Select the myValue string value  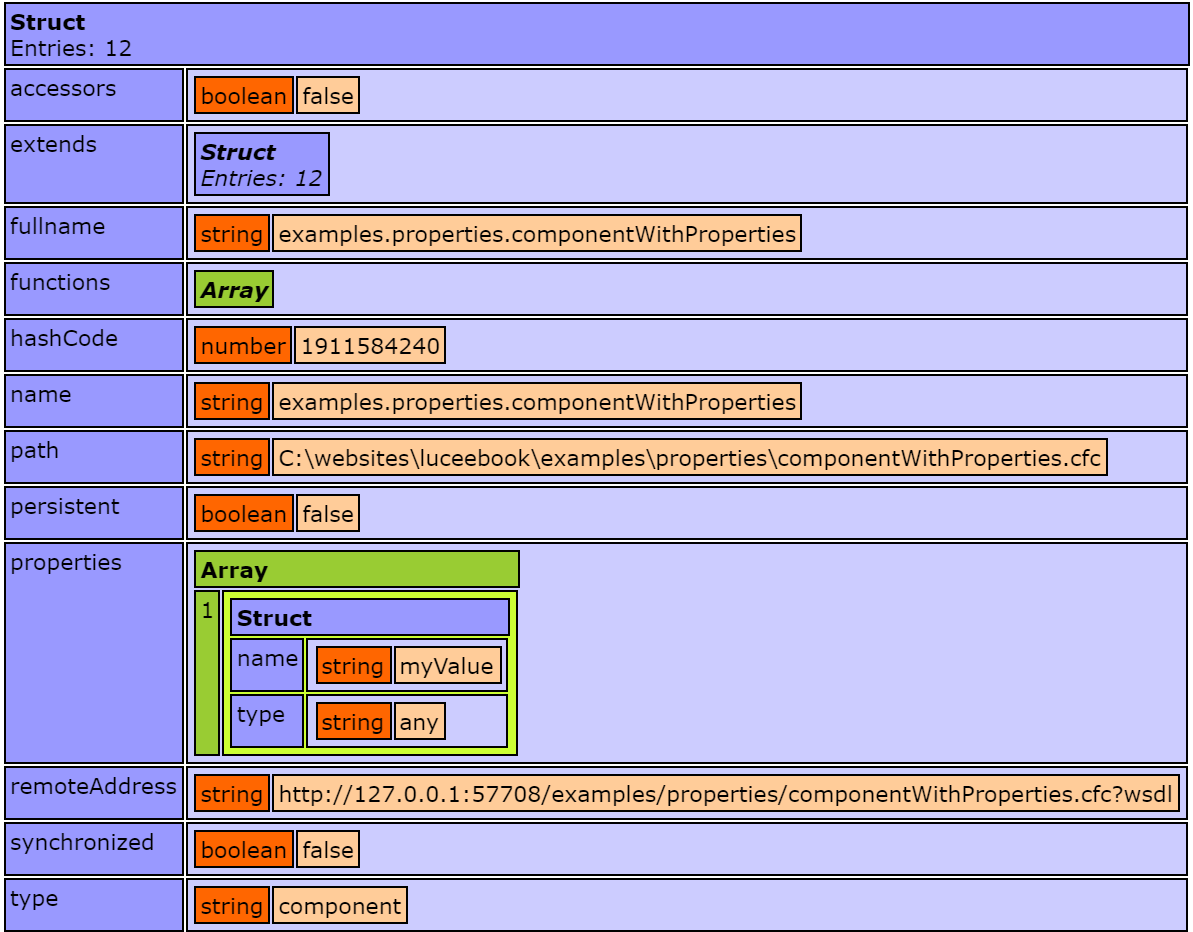click(x=447, y=667)
